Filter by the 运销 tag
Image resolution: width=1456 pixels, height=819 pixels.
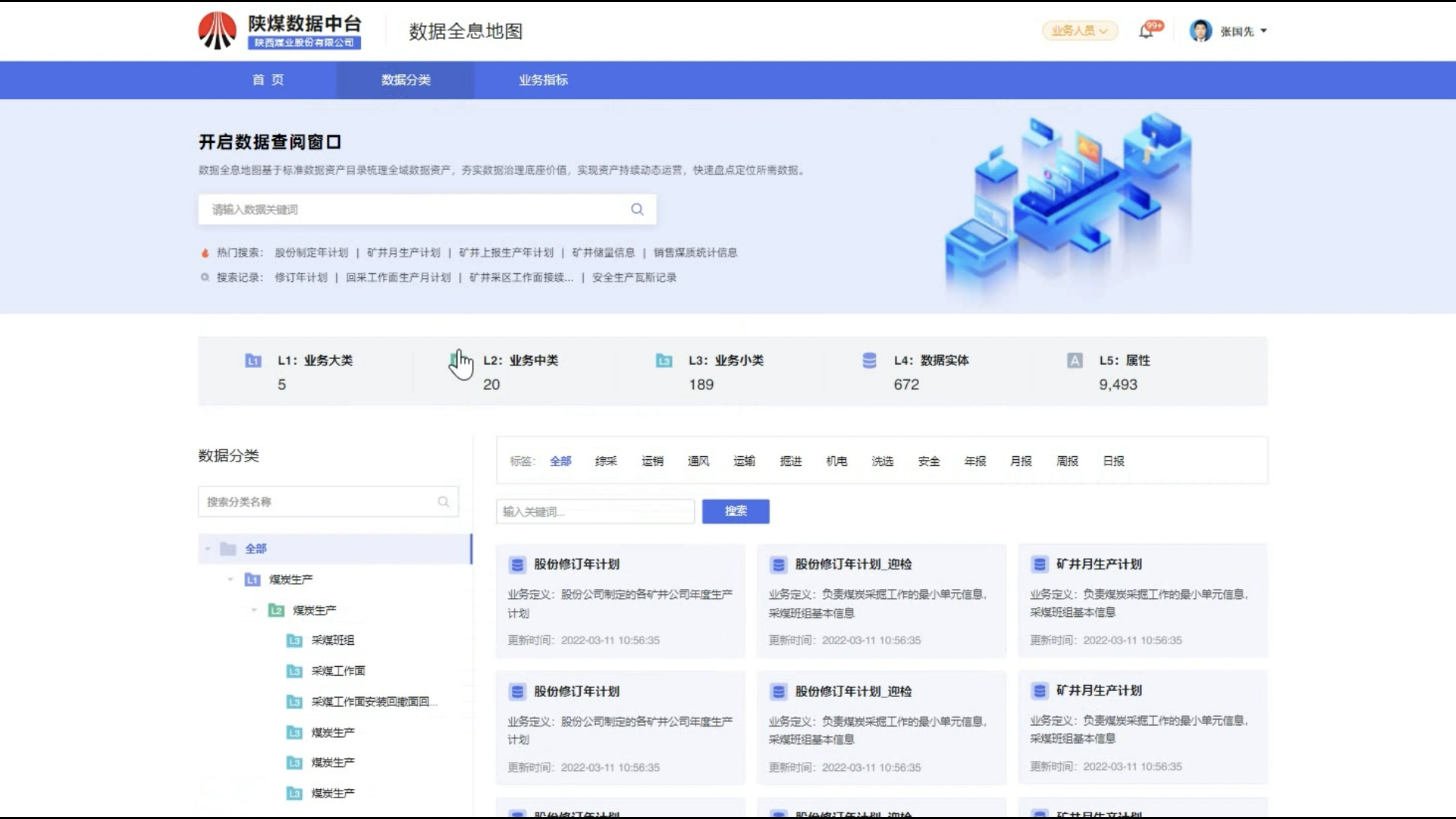[x=652, y=461]
